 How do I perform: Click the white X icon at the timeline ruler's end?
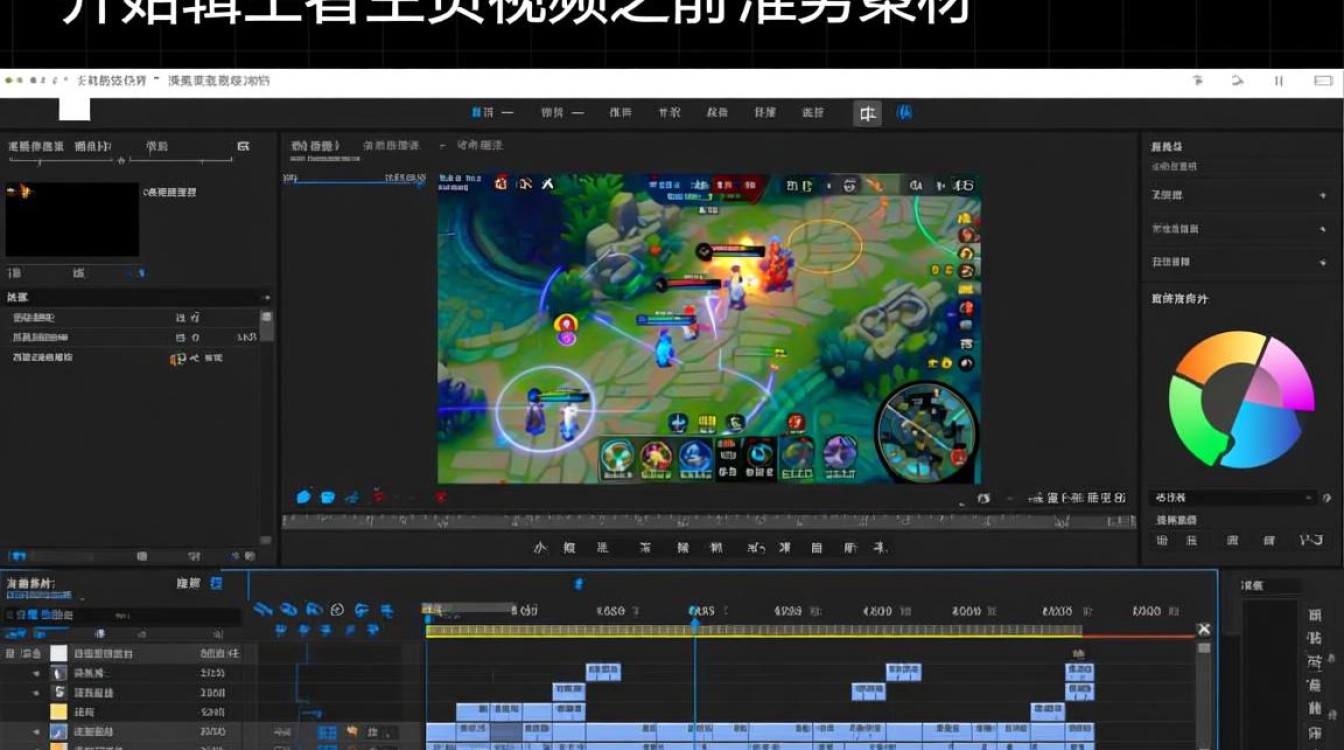1204,629
